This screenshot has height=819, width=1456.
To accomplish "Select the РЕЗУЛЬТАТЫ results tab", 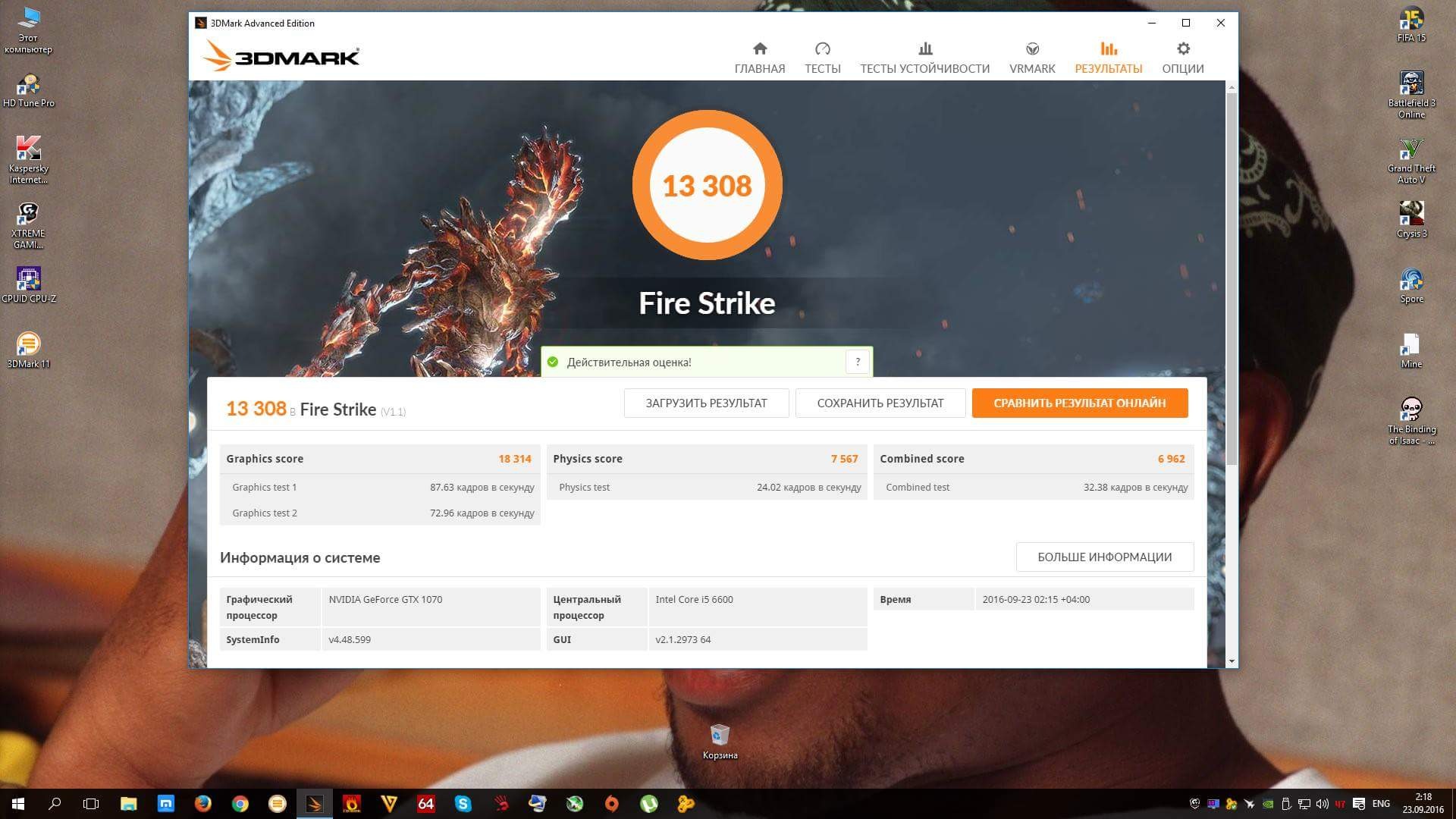I will 1108,58.
